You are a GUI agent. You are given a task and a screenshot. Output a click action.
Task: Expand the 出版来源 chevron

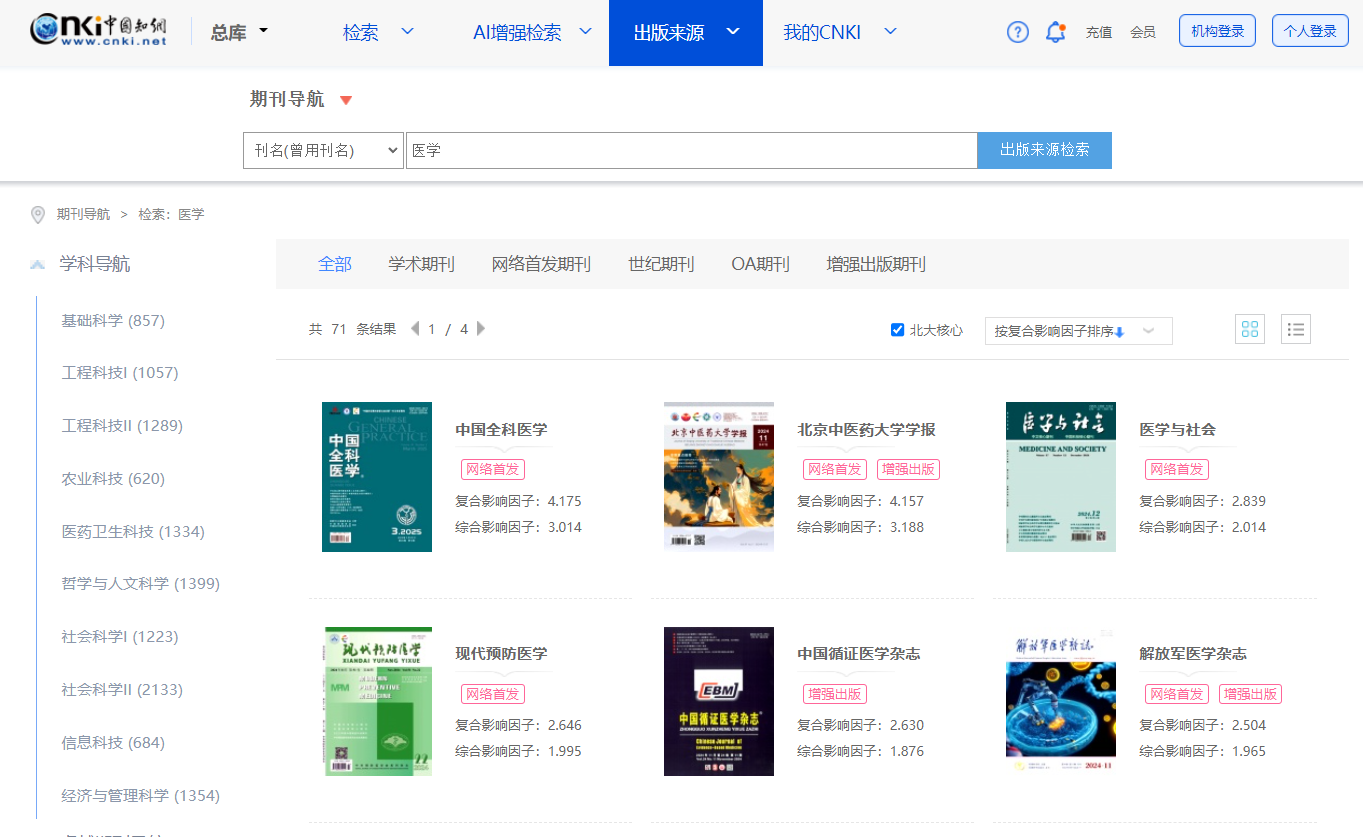pos(733,32)
